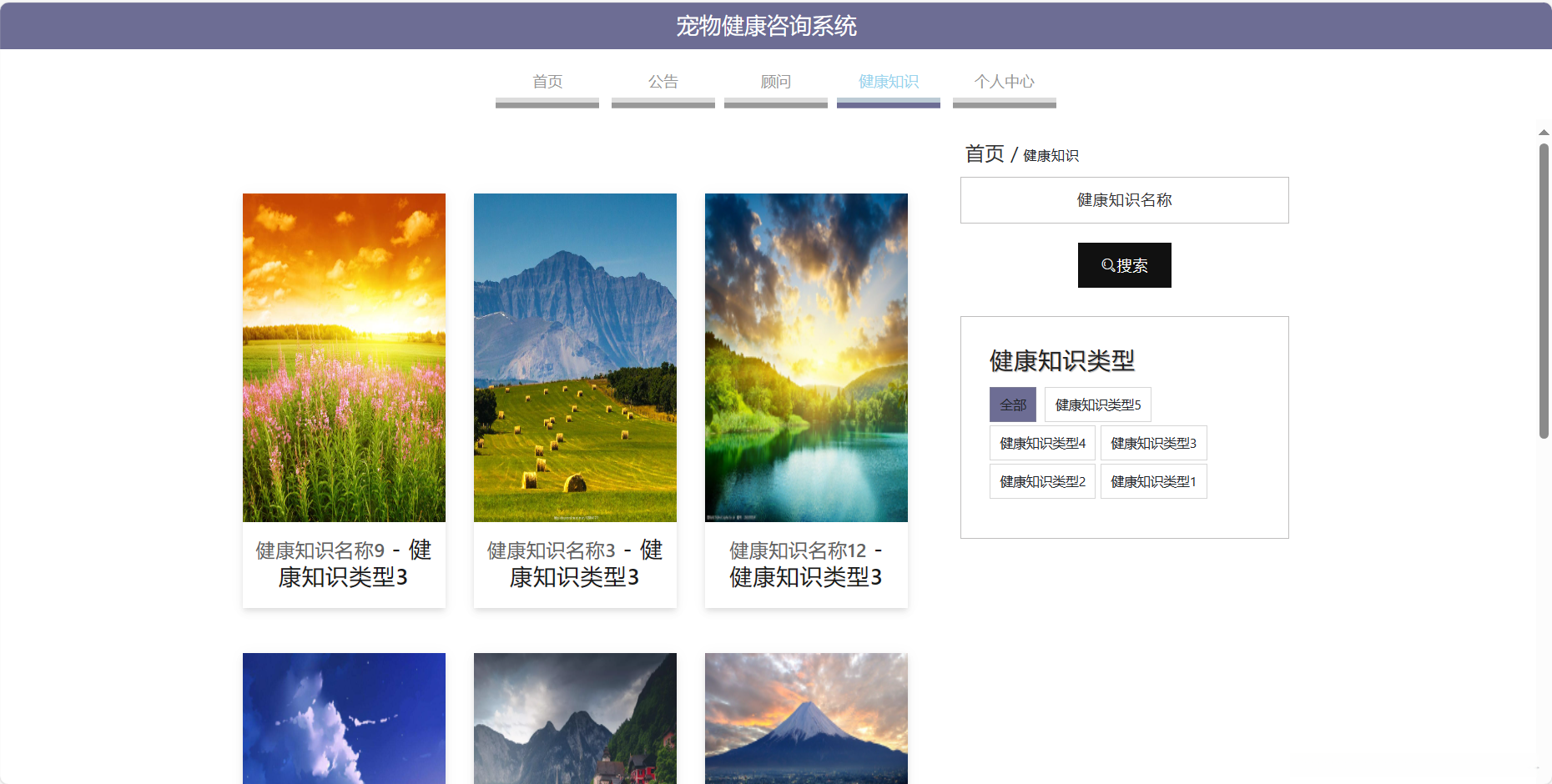The image size is (1552, 784).
Task: Open the 公告 tab
Action: tap(663, 82)
